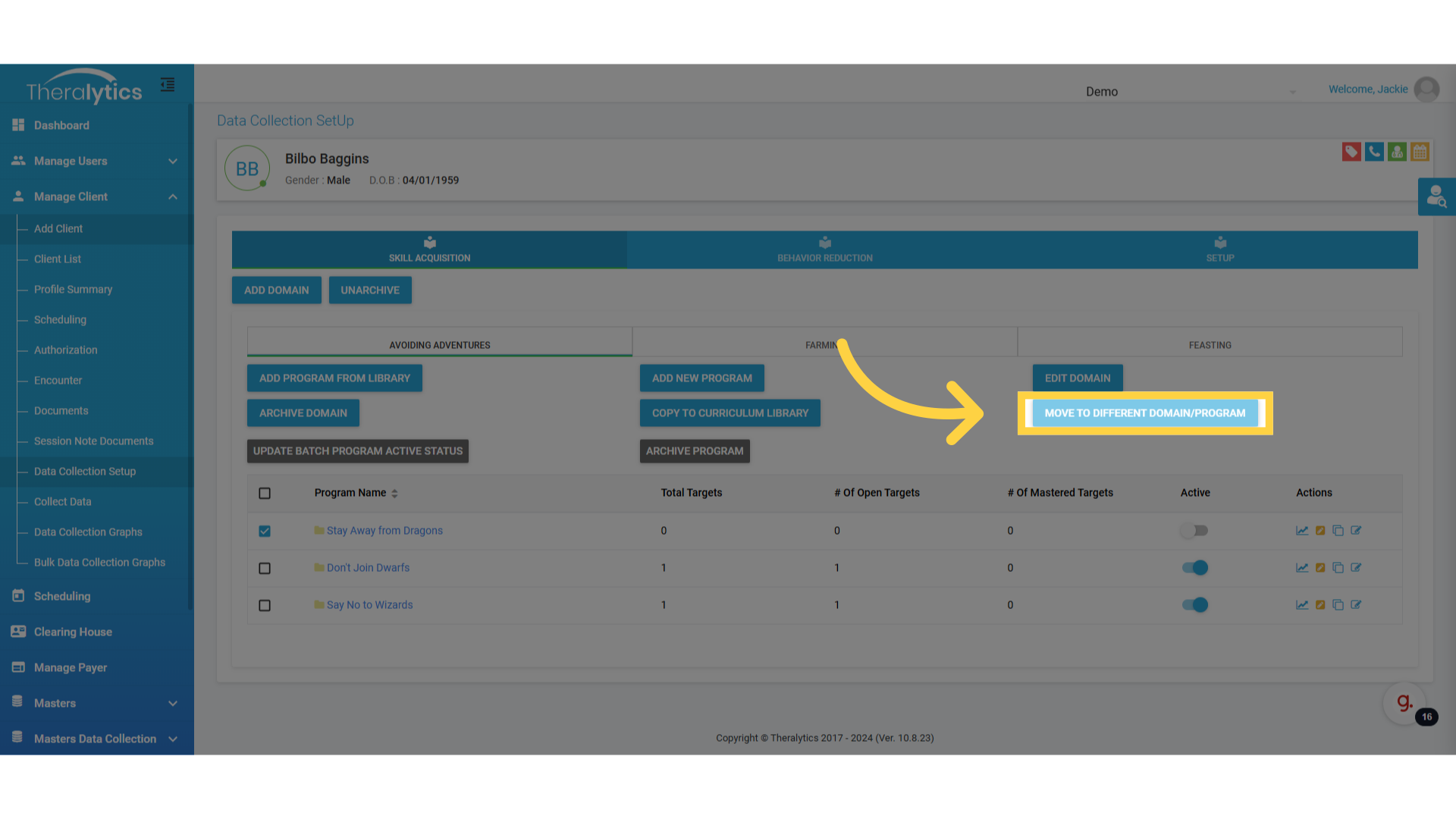Image resolution: width=1456 pixels, height=819 pixels.
Task: Click the blue phone icon in client header
Action: pos(1373,152)
